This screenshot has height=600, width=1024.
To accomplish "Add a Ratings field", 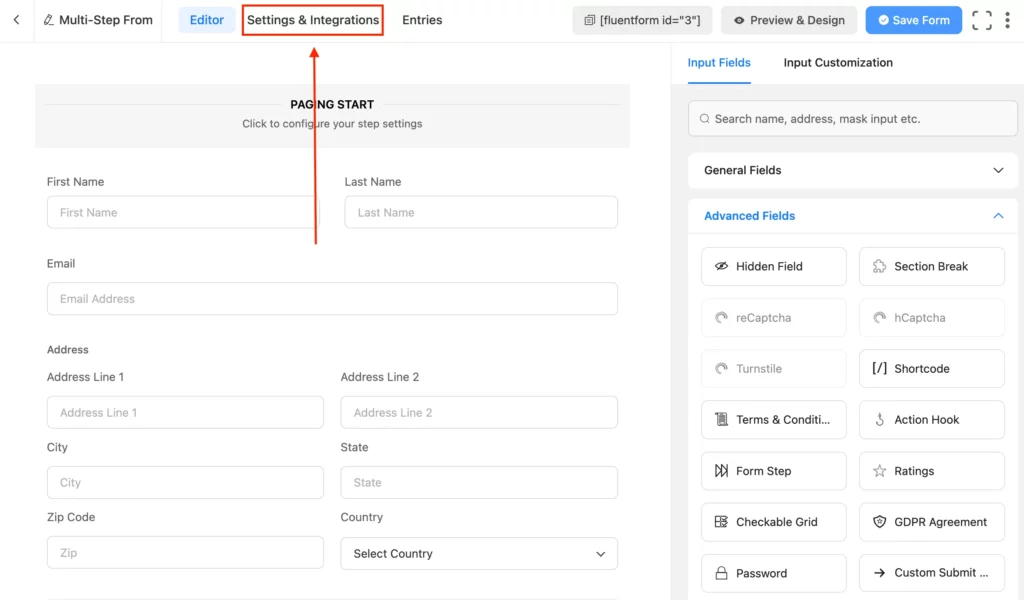I will (931, 470).
